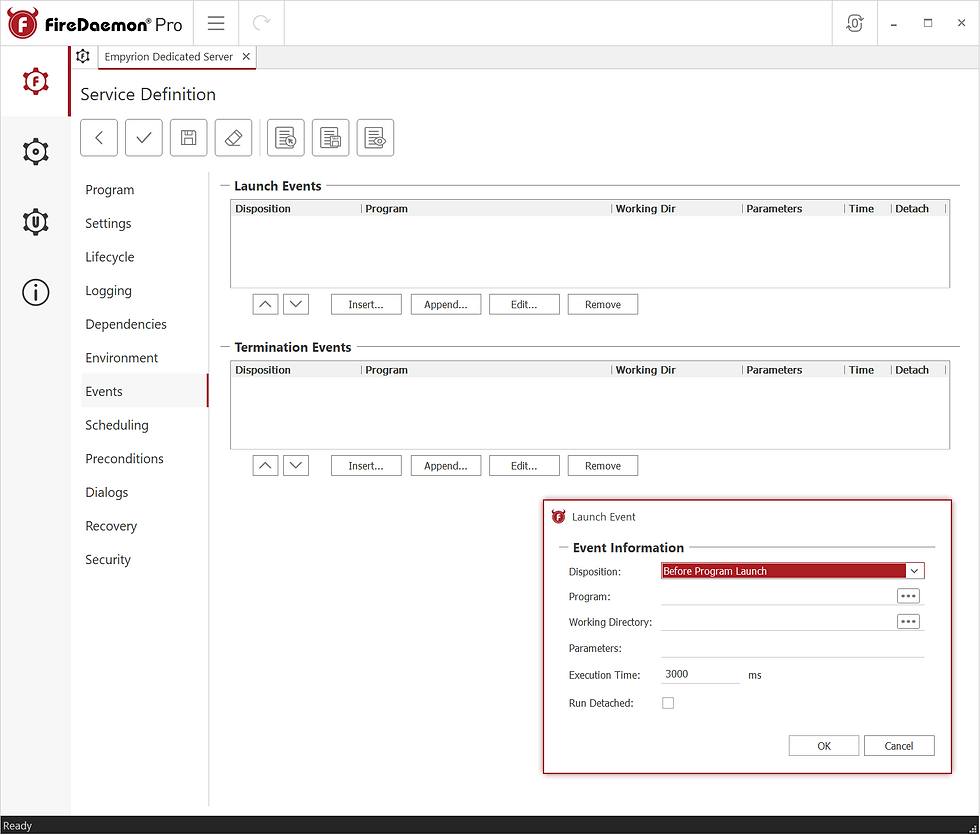Click OK in the Launch Event dialog
This screenshot has height=835, width=980.
pyautogui.click(x=823, y=745)
